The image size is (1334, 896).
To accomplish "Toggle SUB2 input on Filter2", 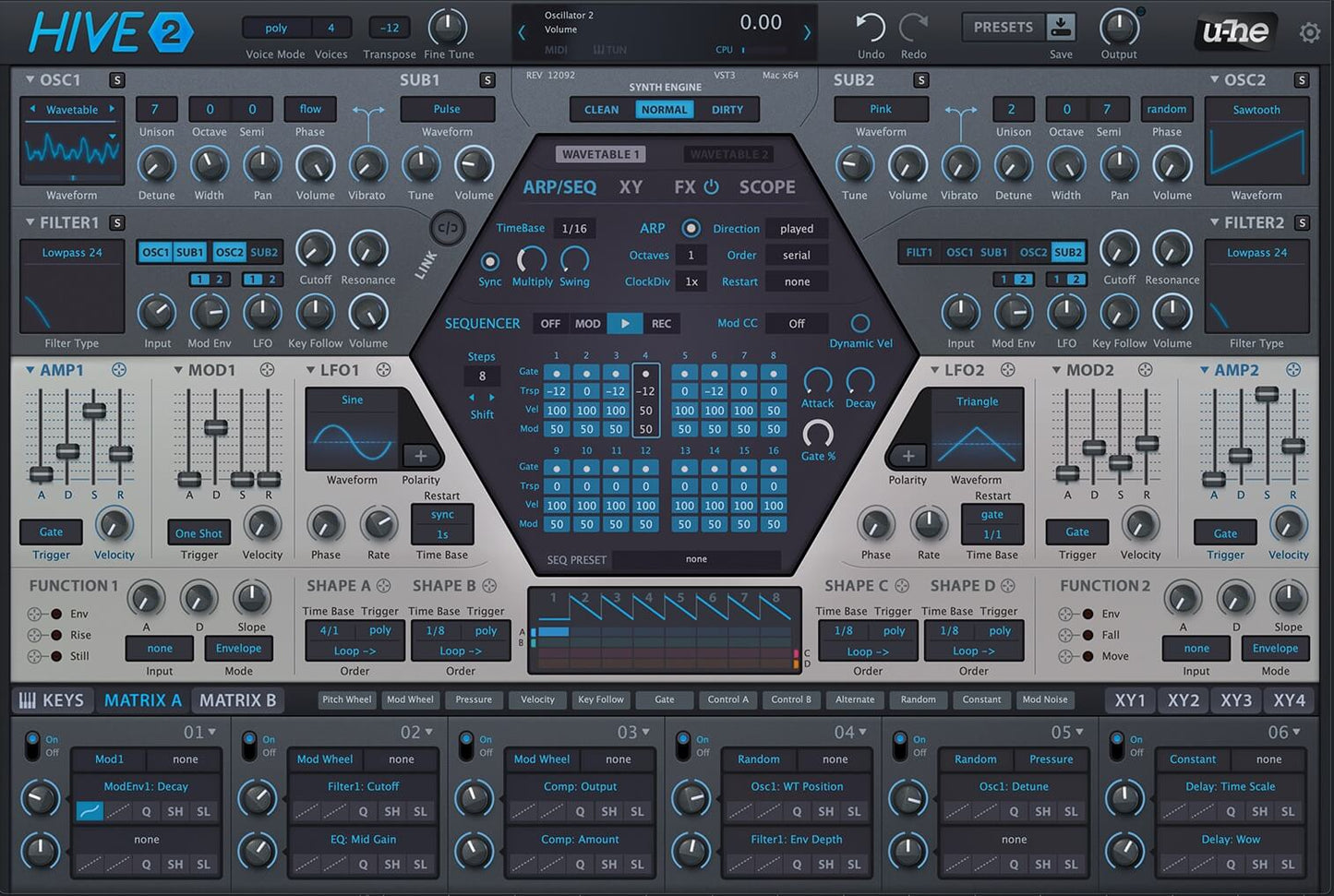I will click(1067, 252).
